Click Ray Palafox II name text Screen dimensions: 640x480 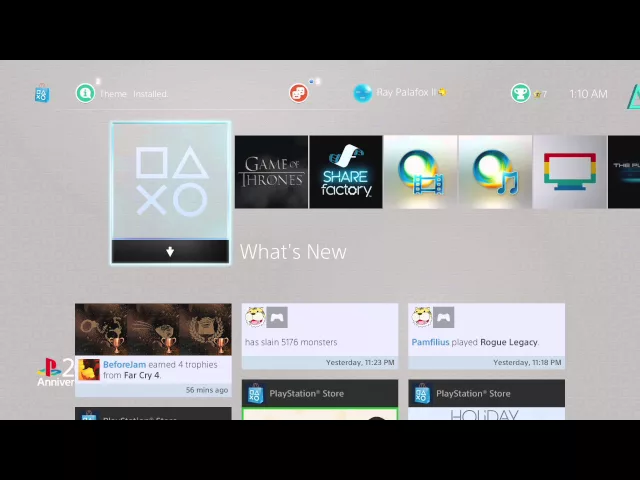pyautogui.click(x=406, y=92)
